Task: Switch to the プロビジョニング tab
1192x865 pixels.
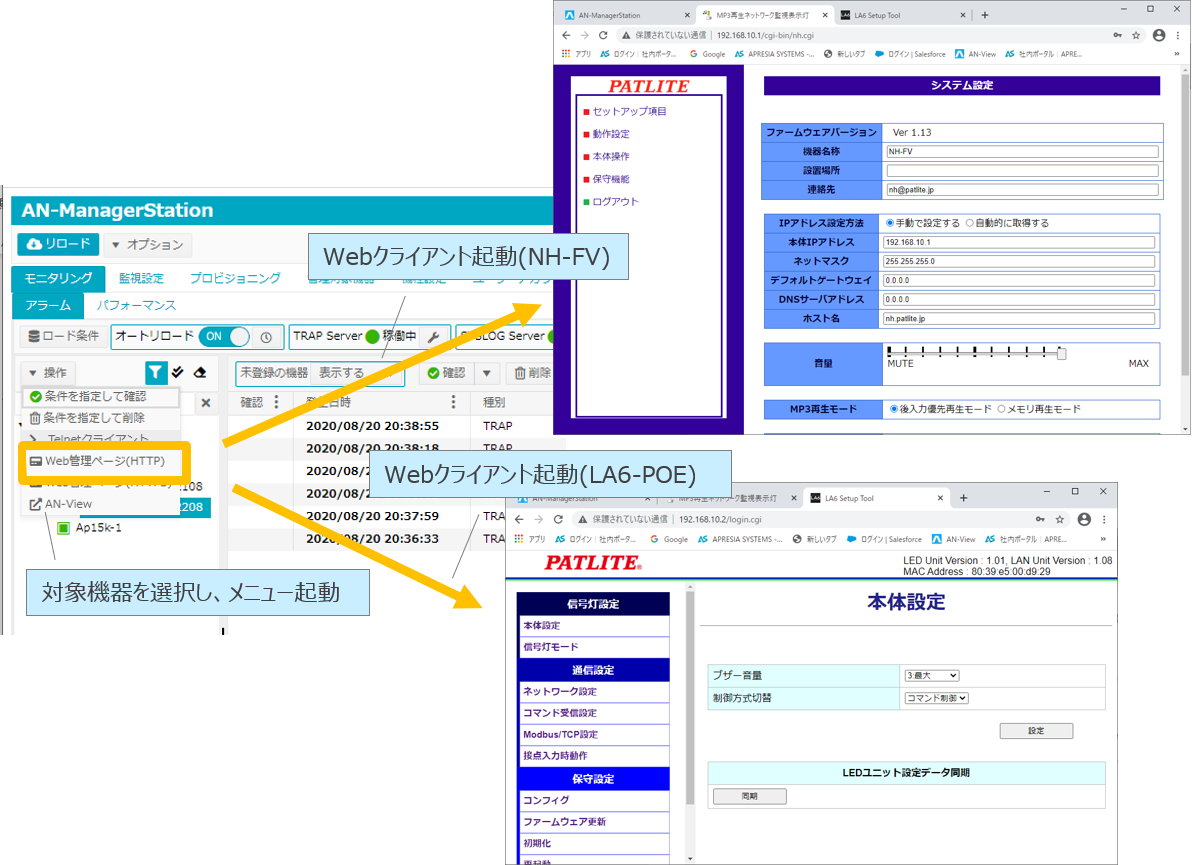Action: (235, 278)
